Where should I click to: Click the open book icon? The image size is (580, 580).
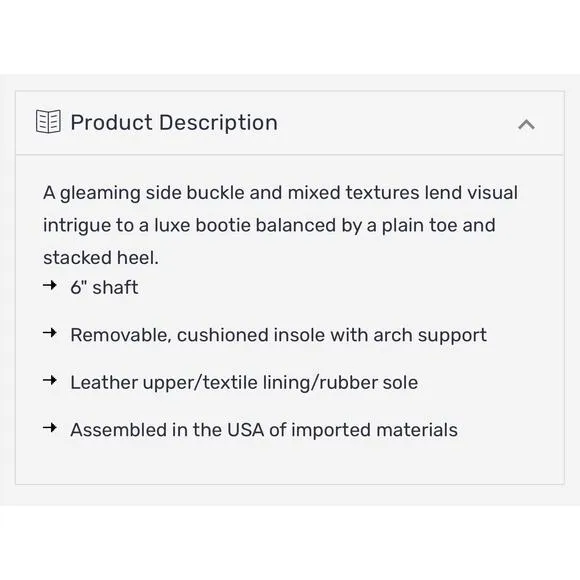[48, 121]
